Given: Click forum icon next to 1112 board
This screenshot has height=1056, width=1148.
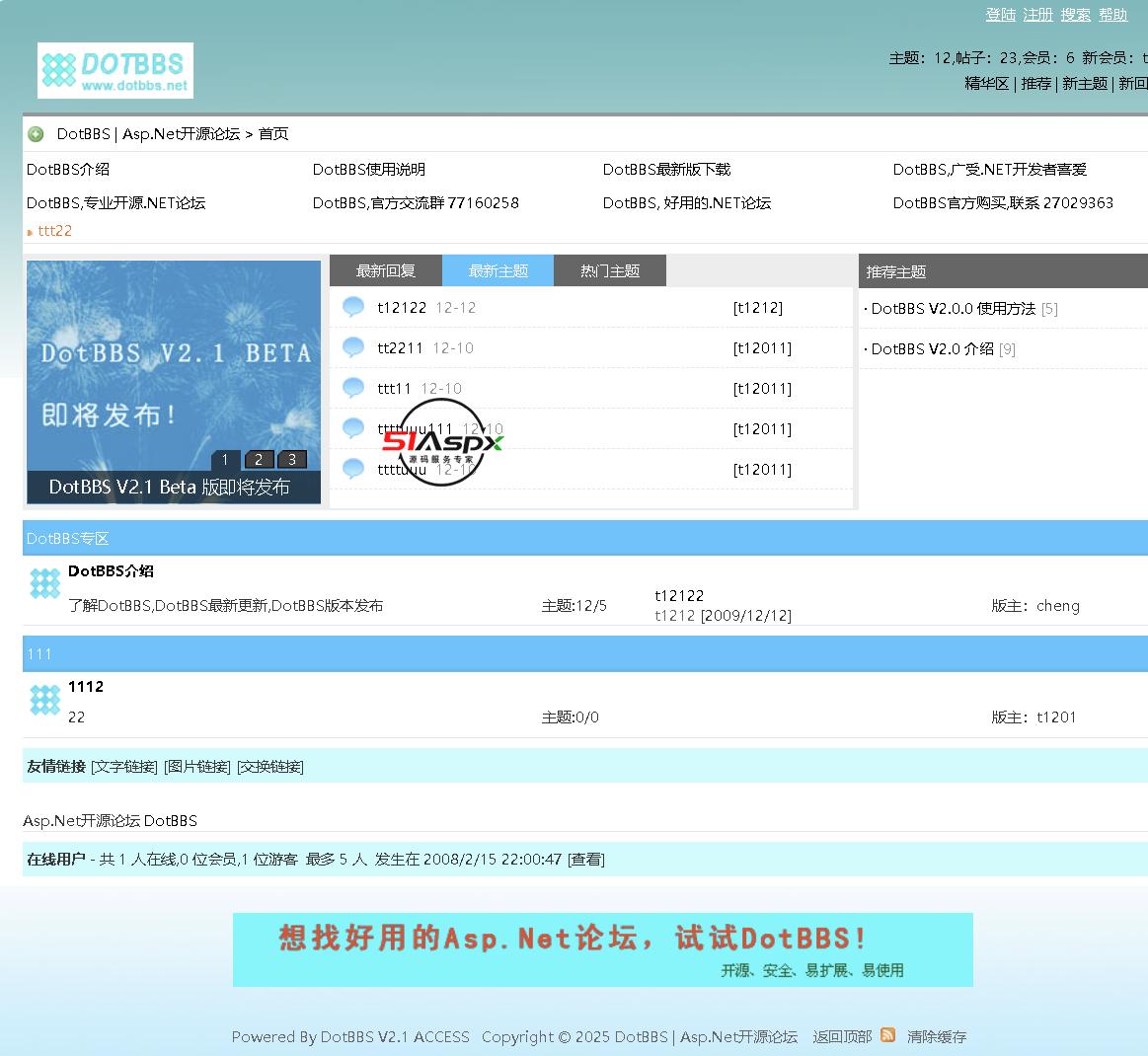Looking at the screenshot, I should [44, 700].
